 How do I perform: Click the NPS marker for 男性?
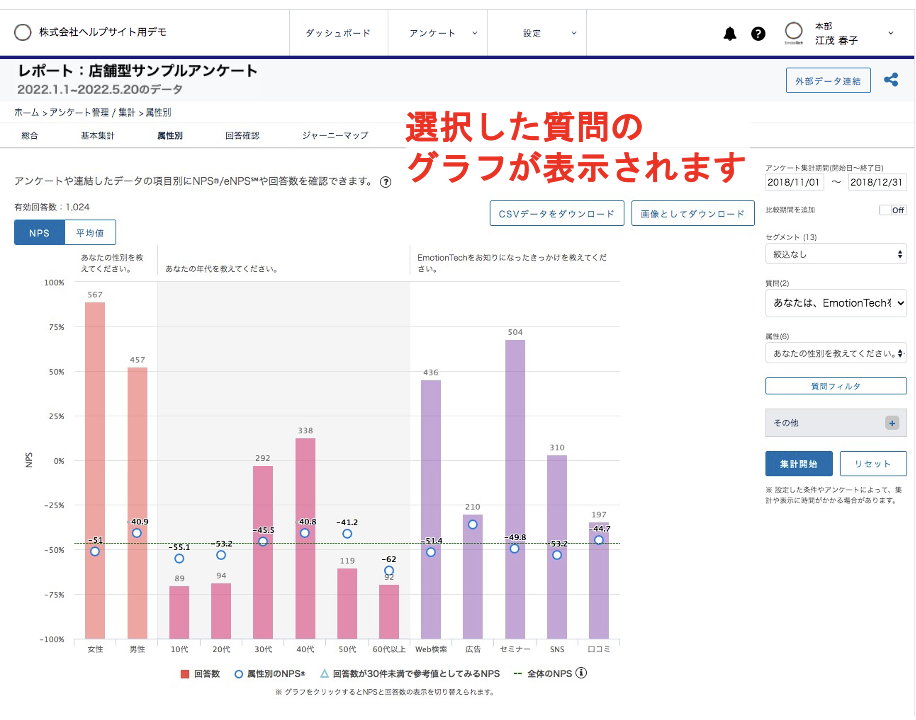(137, 533)
